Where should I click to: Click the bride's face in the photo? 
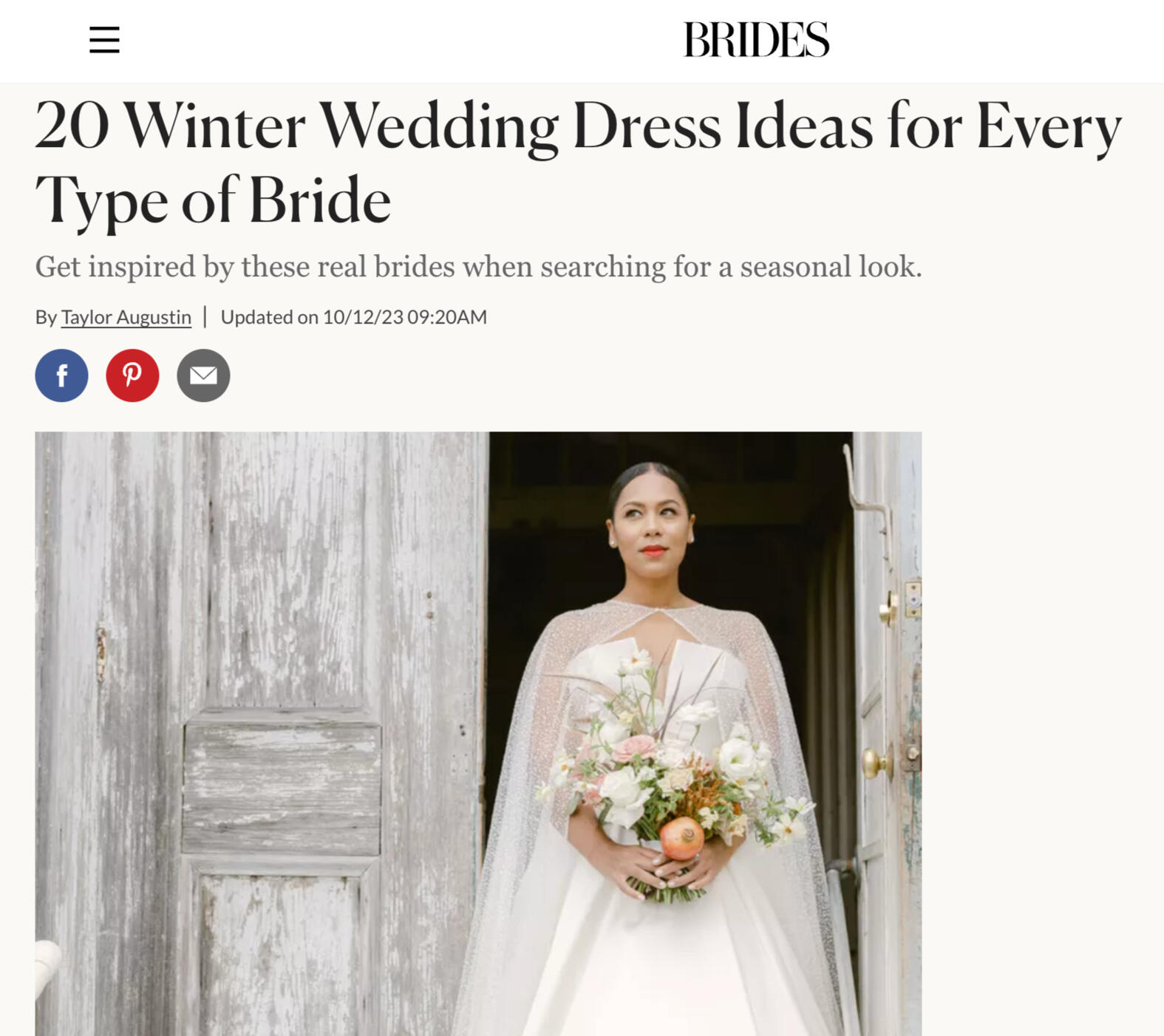coord(650,528)
